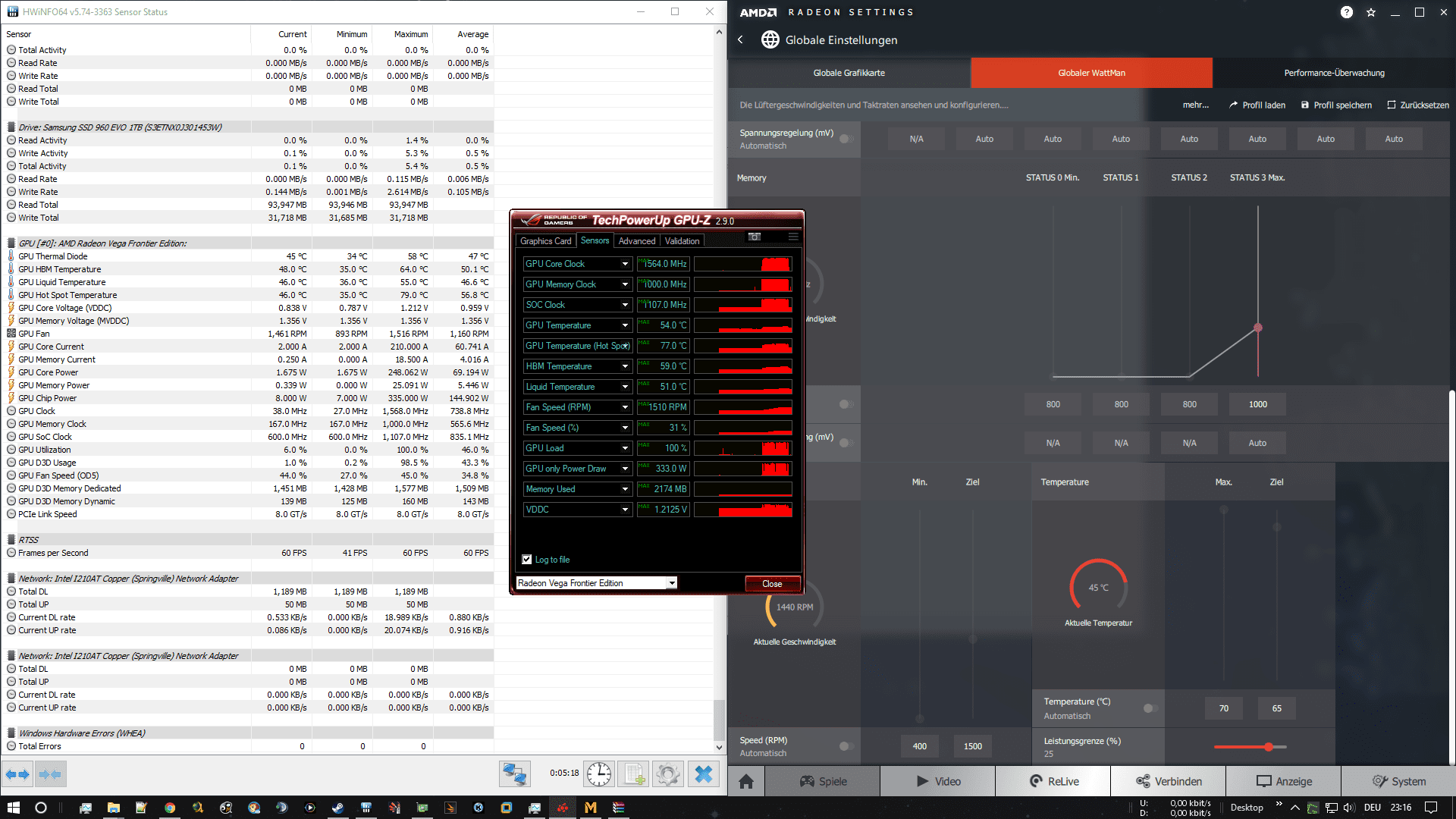This screenshot has width=1456, height=819.
Task: Open the Spiele section in Radeon Settings
Action: 823,781
